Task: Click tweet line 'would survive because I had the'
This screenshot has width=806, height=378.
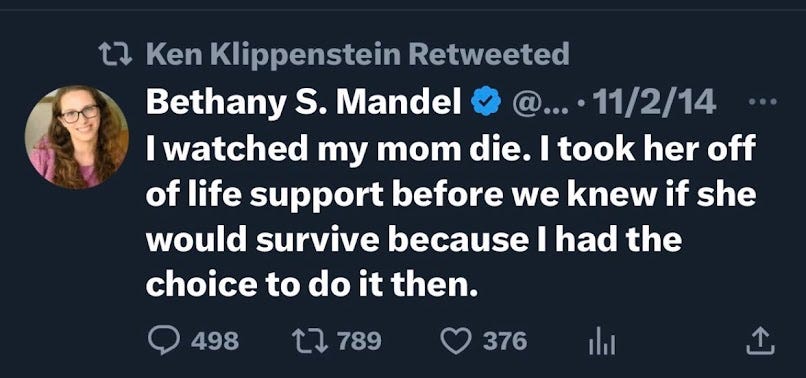Action: coord(414,240)
